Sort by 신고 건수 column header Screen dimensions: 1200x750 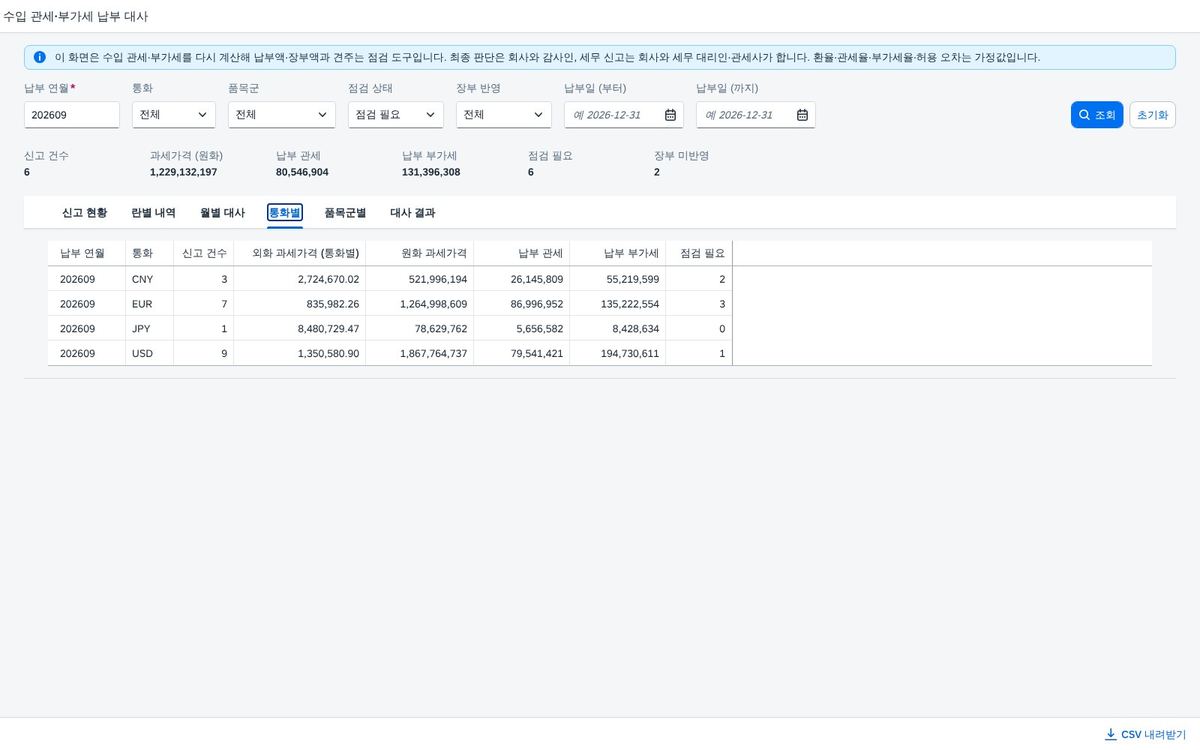[204, 253]
